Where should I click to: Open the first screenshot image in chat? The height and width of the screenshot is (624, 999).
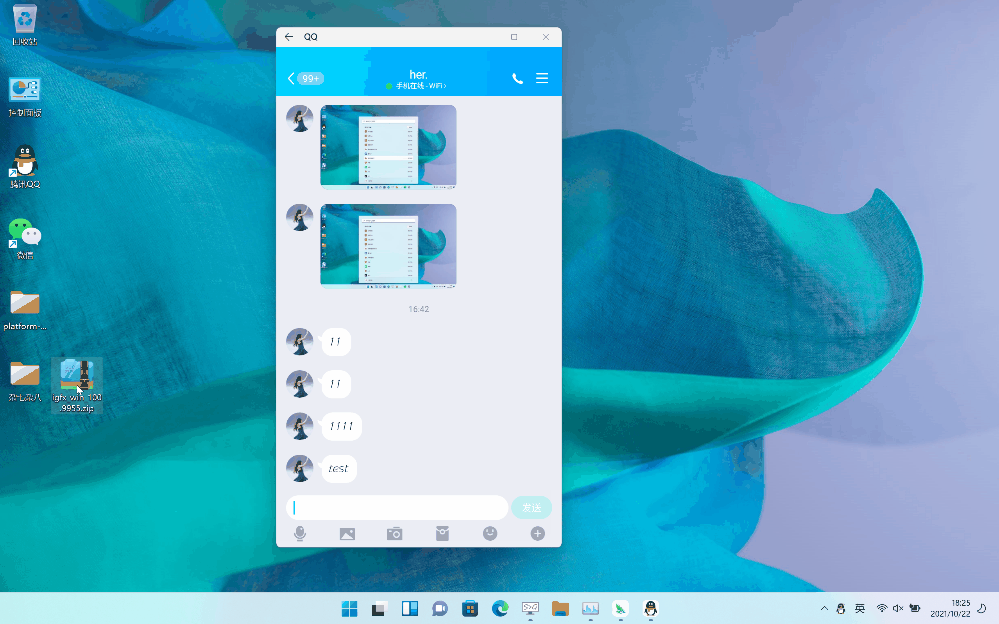coord(388,146)
